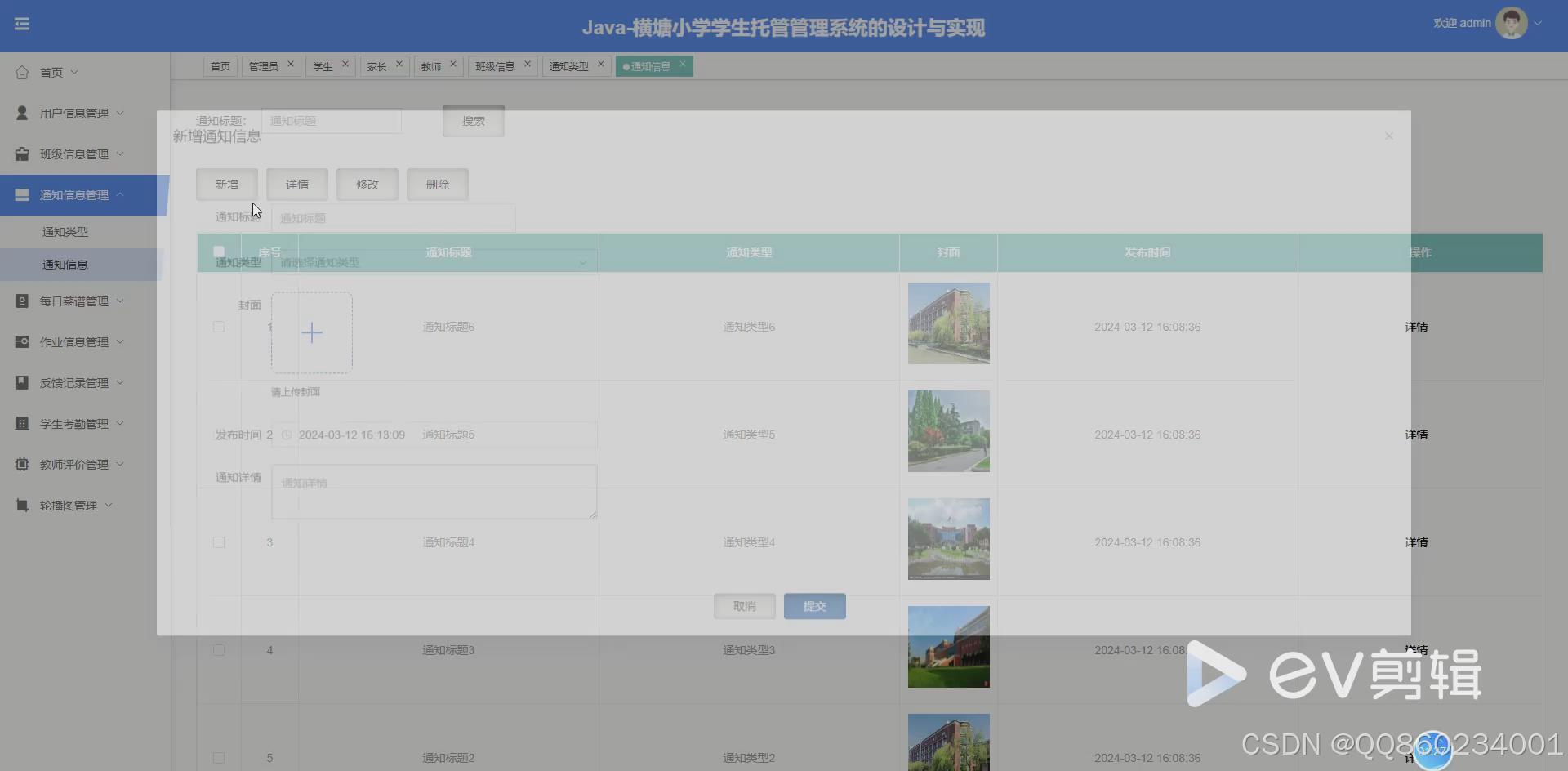Expand the 反馈记录管理 chevron
Image resolution: width=1568 pixels, height=771 pixels.
point(120,382)
